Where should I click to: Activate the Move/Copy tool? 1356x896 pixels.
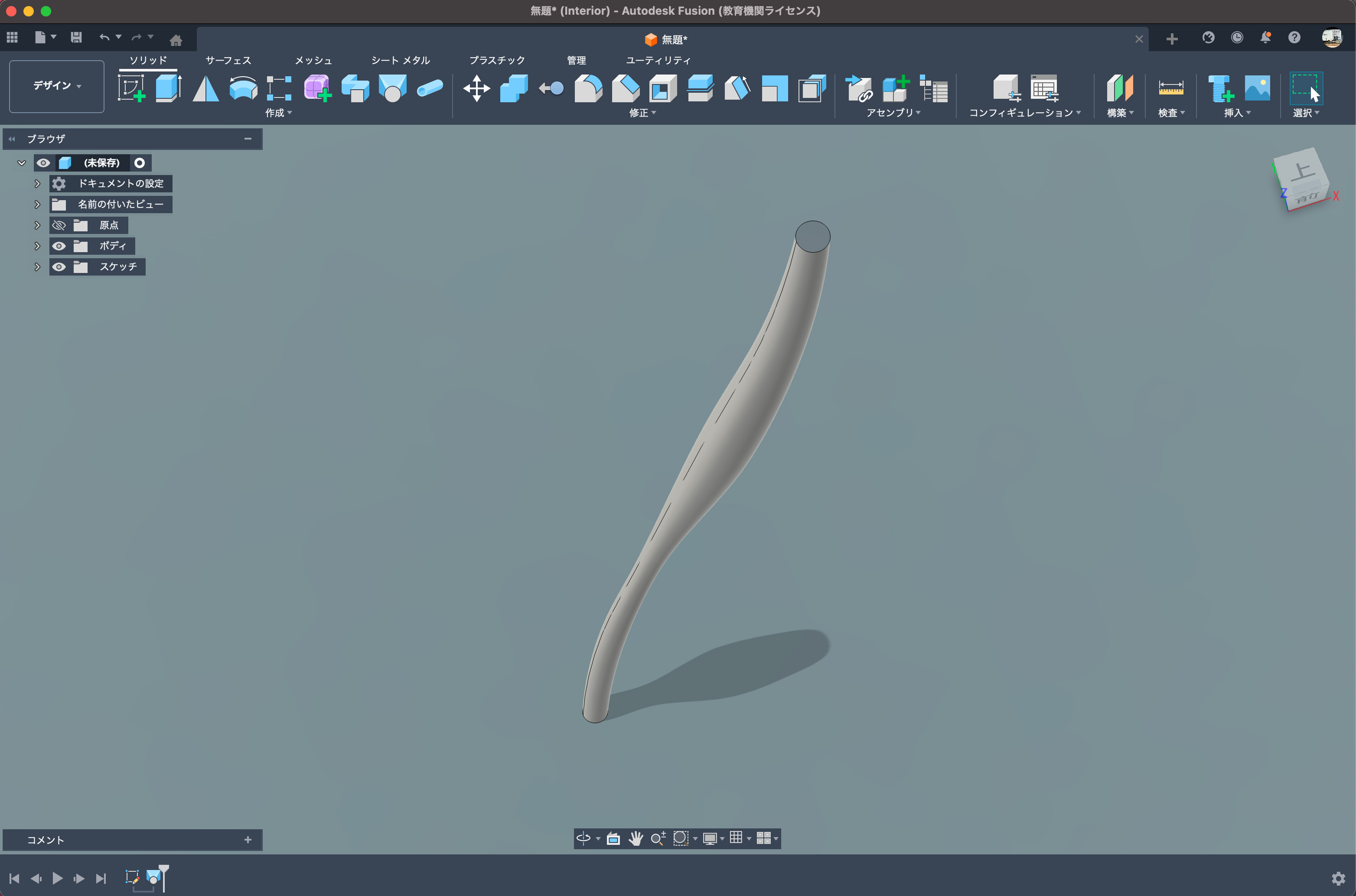click(x=476, y=88)
